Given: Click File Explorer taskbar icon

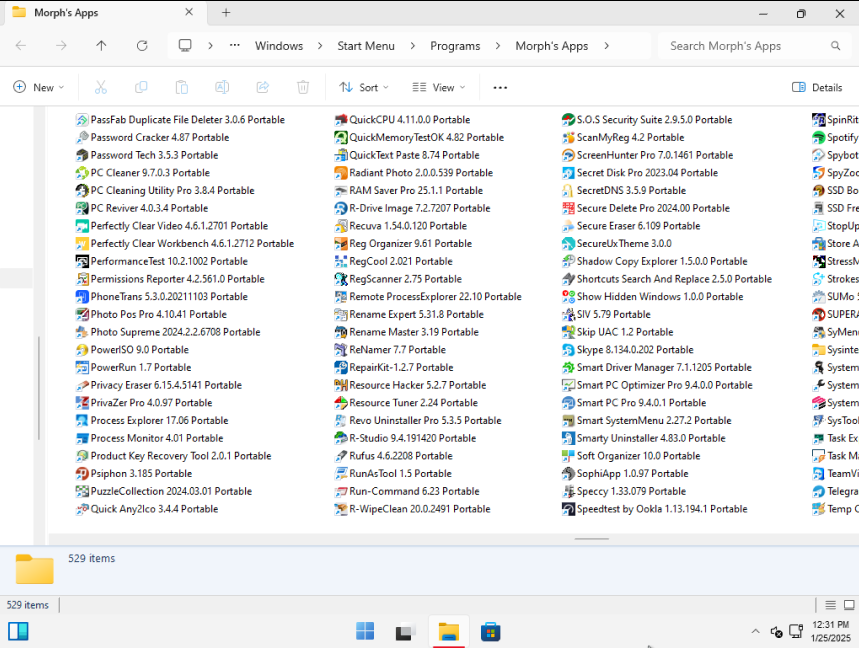Looking at the screenshot, I should click(449, 632).
